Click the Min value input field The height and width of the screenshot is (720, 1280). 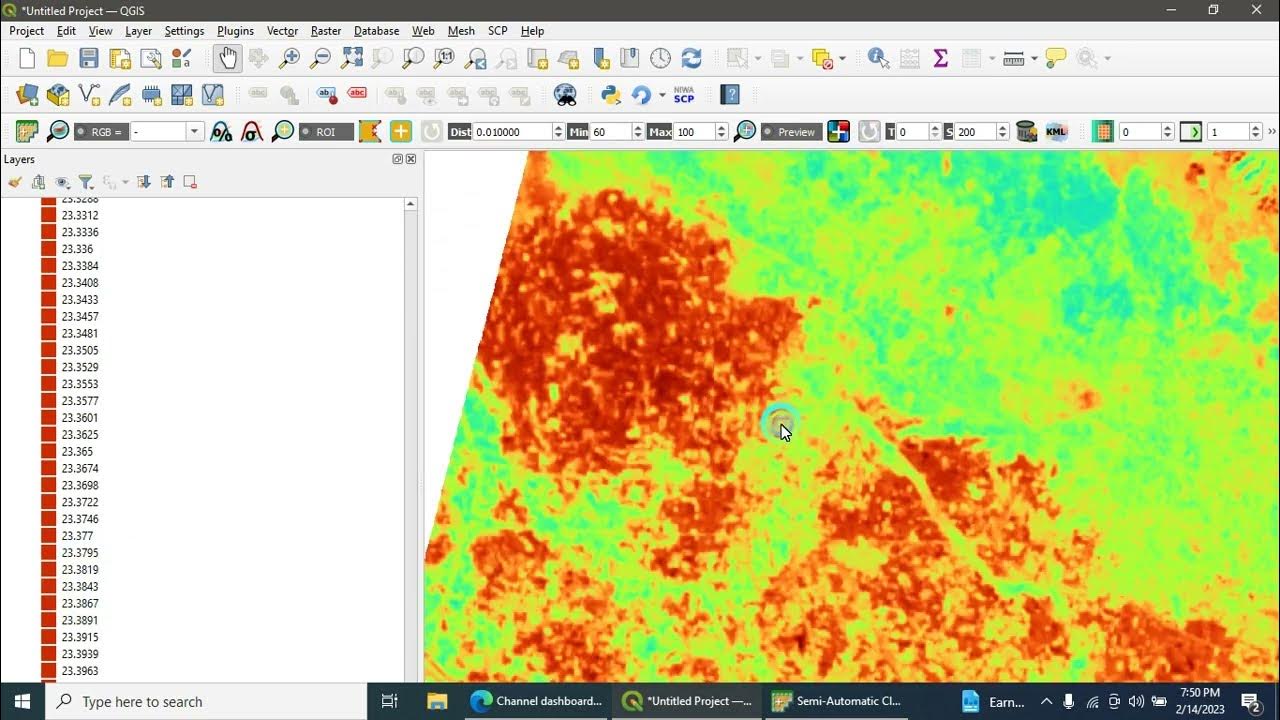pos(610,132)
